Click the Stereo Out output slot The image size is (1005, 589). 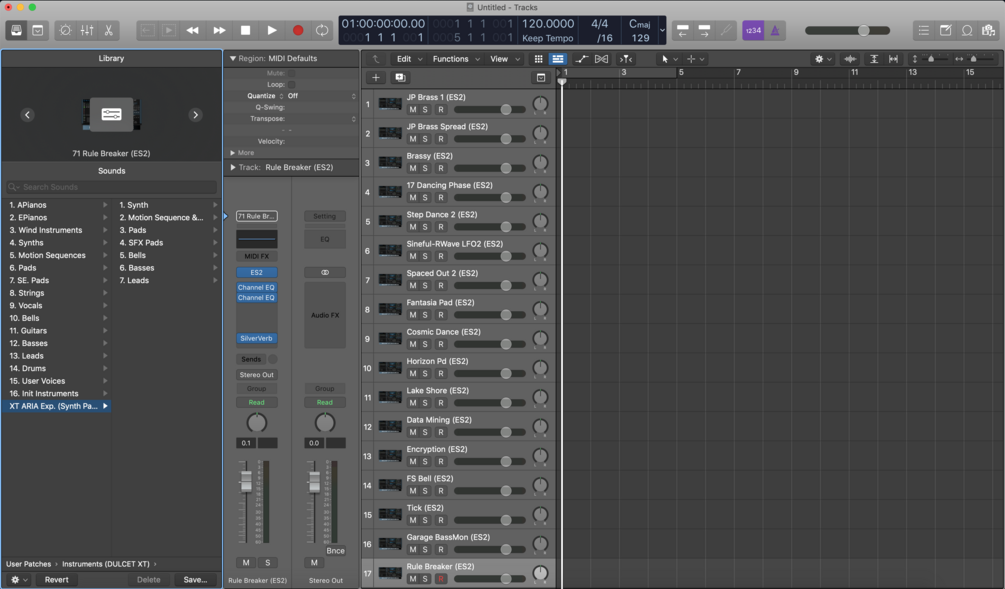point(256,375)
